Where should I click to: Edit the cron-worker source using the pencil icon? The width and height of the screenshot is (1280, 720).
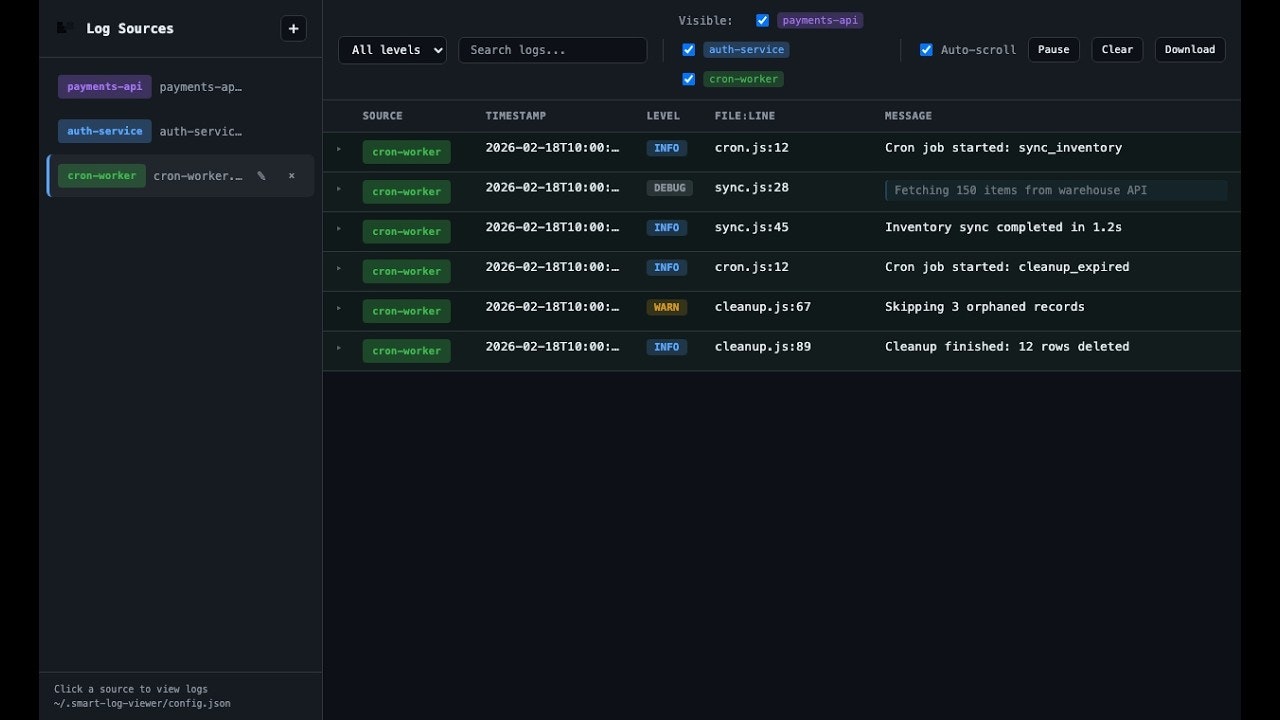pos(261,175)
